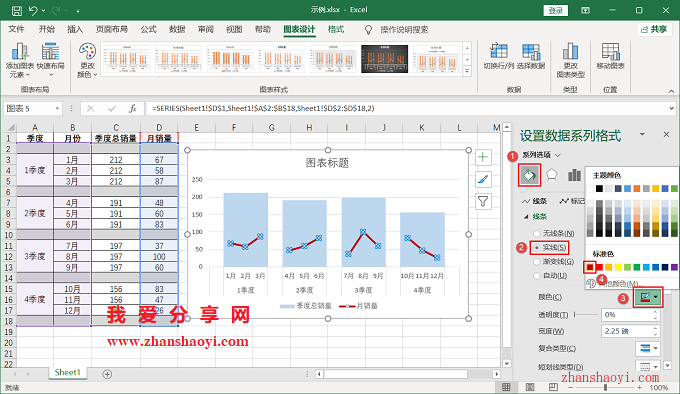Image resolution: width=680 pixels, height=394 pixels.
Task: Click the Move Chart icon
Action: (x=610, y=56)
